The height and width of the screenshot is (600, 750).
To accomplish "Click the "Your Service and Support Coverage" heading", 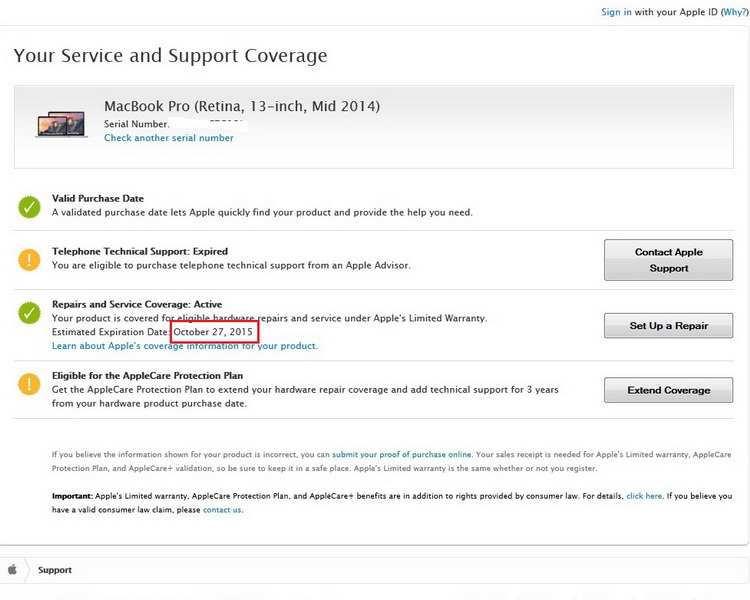I will 170,56.
